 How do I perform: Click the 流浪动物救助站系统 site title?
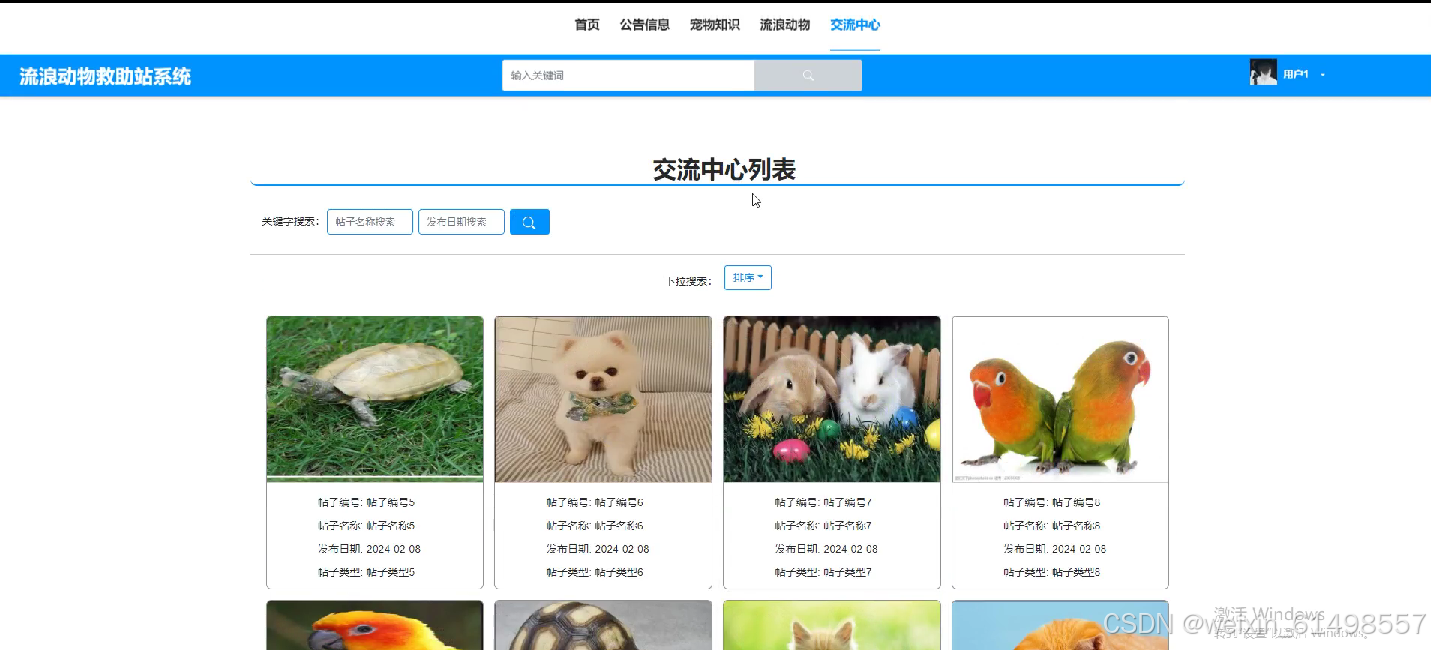(x=105, y=76)
